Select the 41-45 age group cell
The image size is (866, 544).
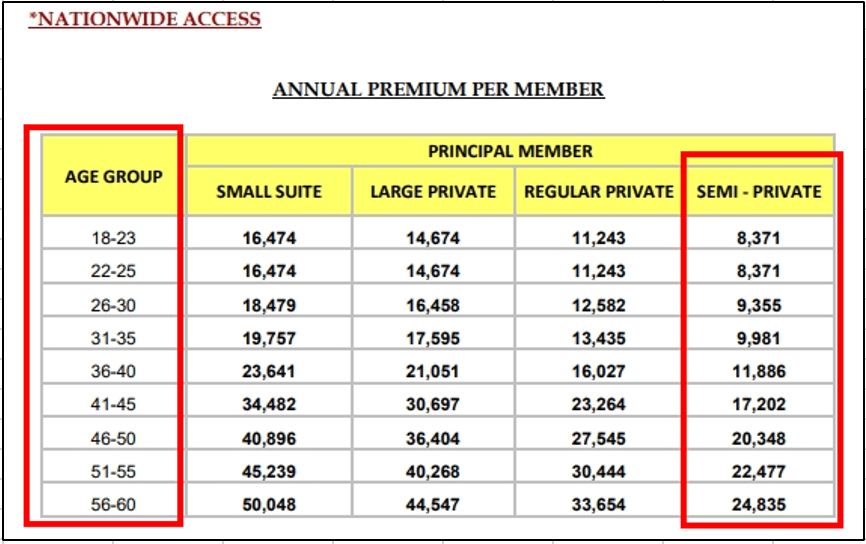pos(114,405)
